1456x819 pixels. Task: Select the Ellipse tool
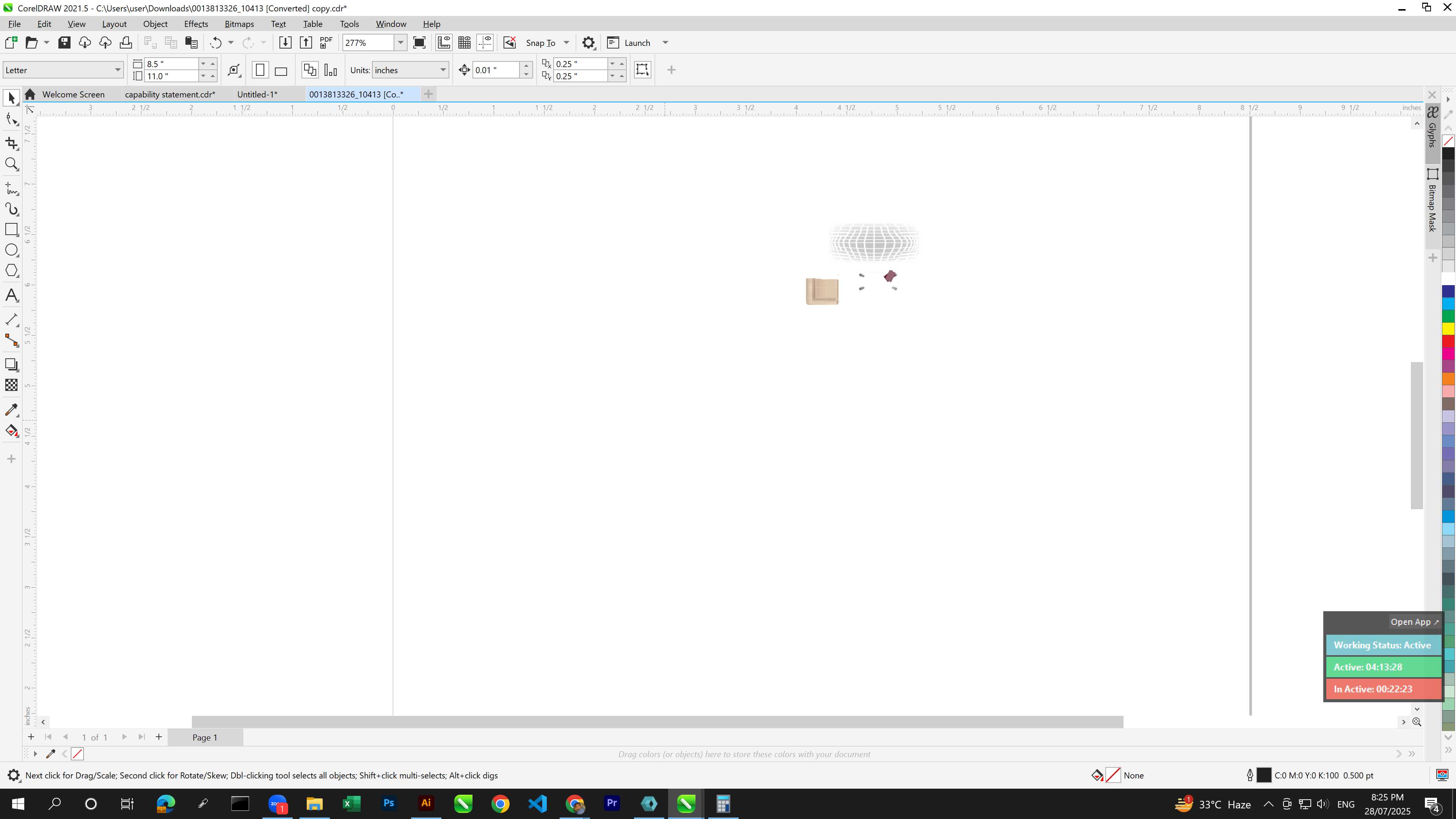click(x=11, y=250)
